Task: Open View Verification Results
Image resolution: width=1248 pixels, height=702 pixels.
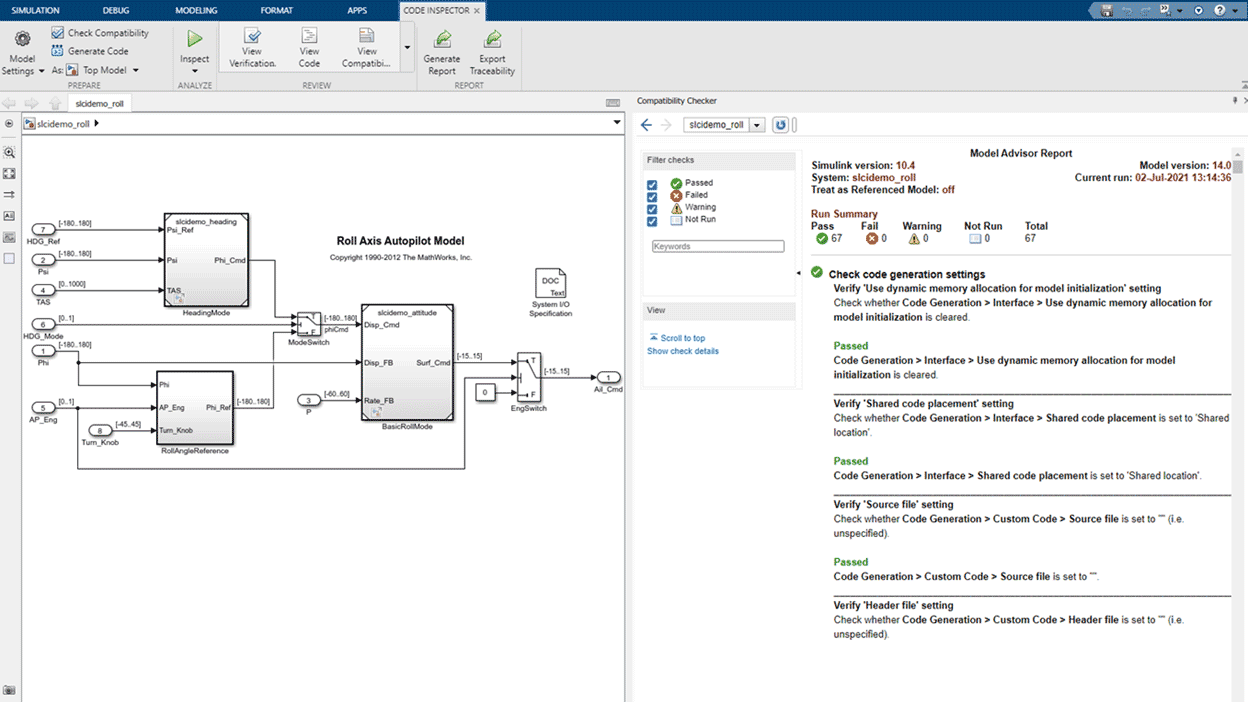Action: point(251,46)
